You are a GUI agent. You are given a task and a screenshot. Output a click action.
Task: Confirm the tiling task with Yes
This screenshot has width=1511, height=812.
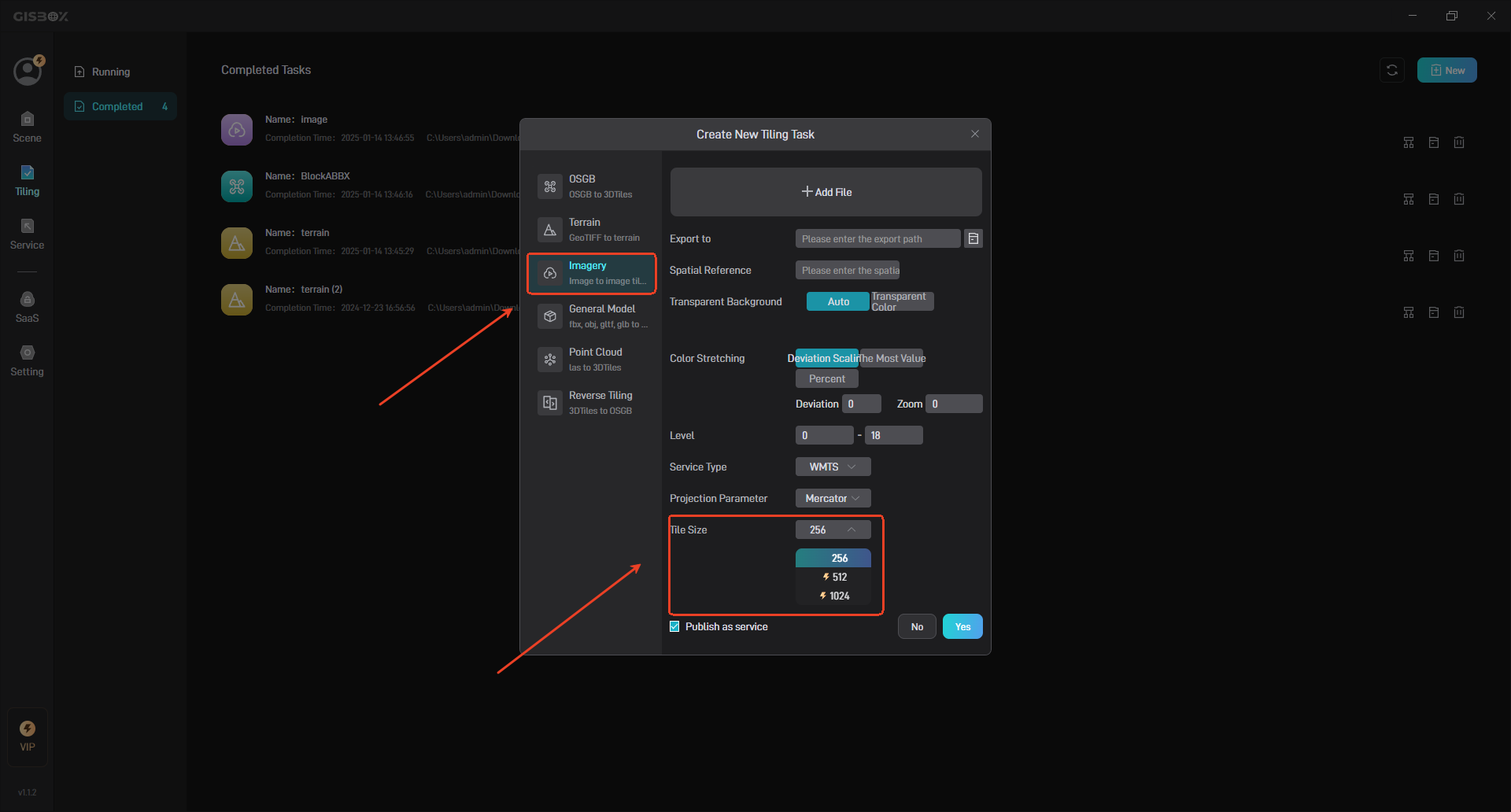tap(962, 626)
